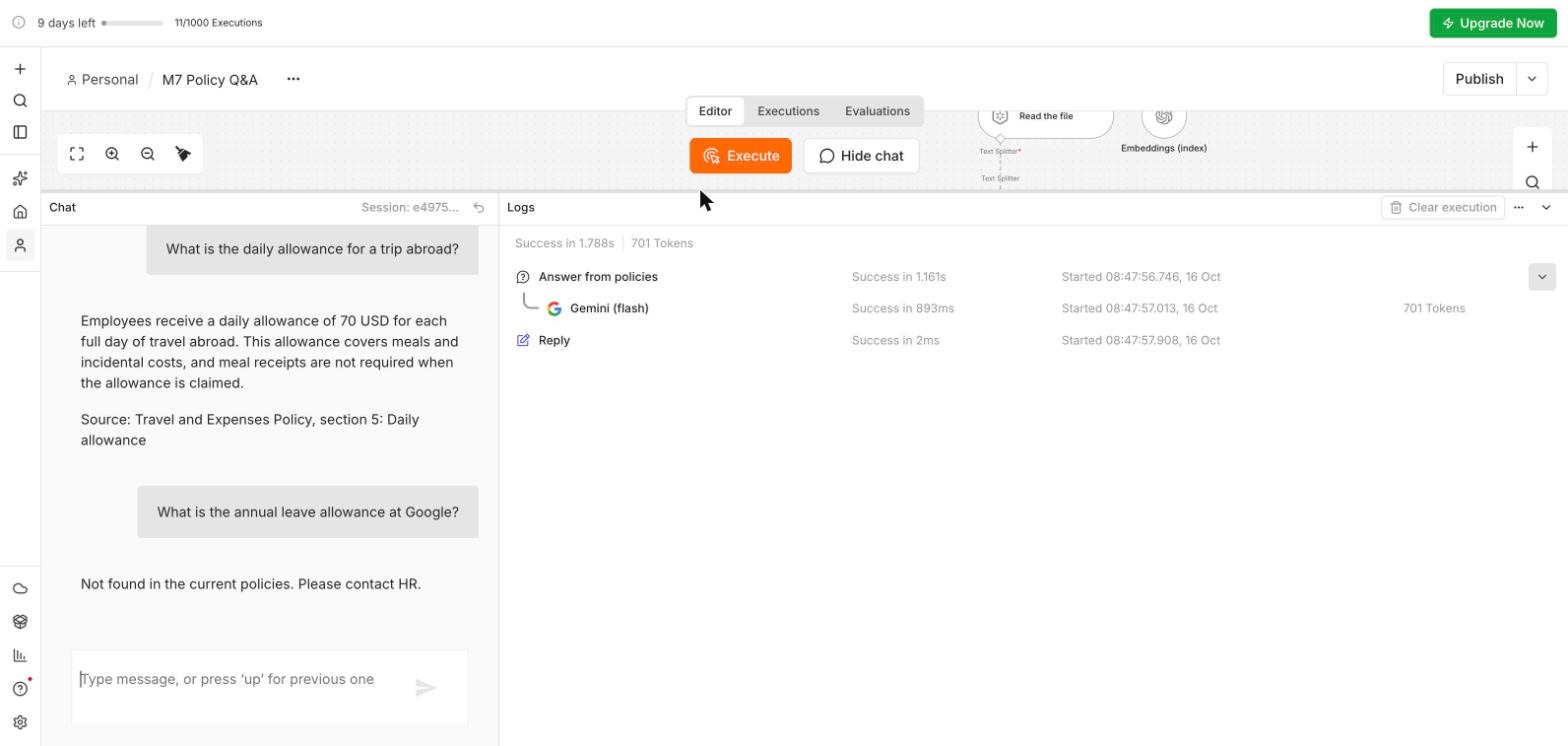Click the executions usage progress bar
The height and width of the screenshot is (746, 1568).
(x=132, y=23)
